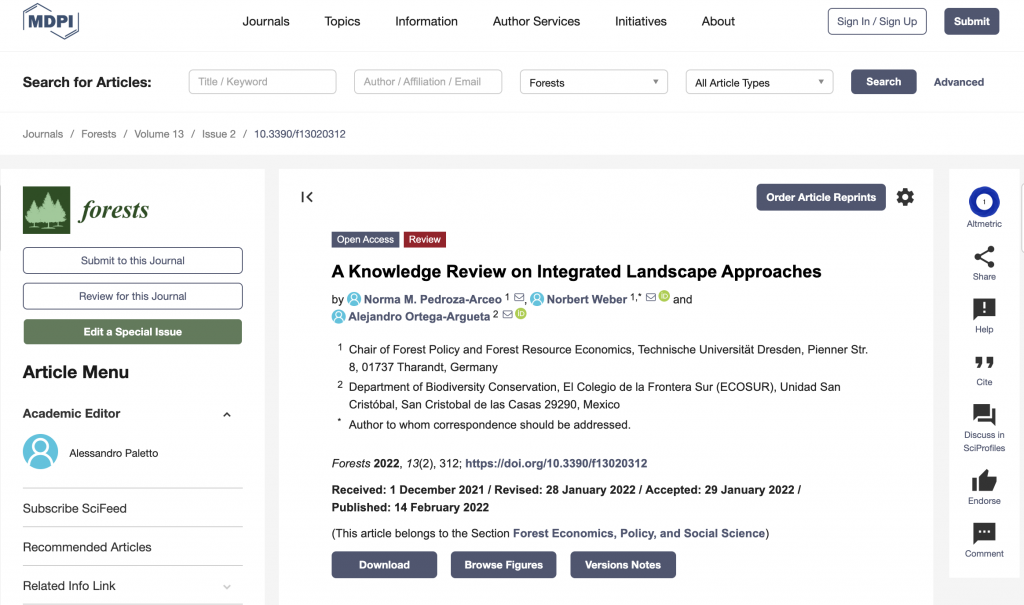Click the Endorse thumbs-up icon

click(984, 481)
